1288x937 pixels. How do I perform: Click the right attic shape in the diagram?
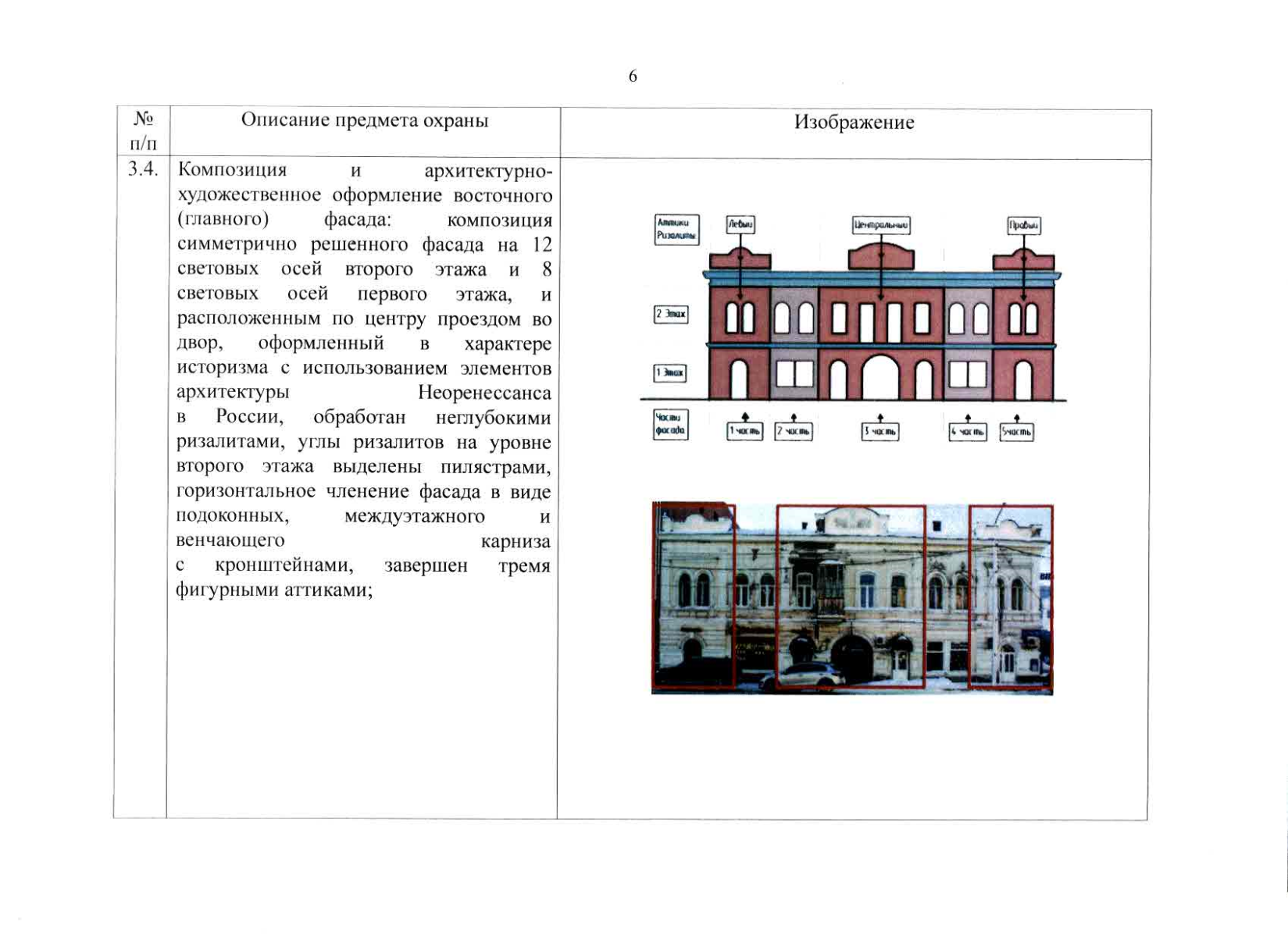[x=1023, y=258]
